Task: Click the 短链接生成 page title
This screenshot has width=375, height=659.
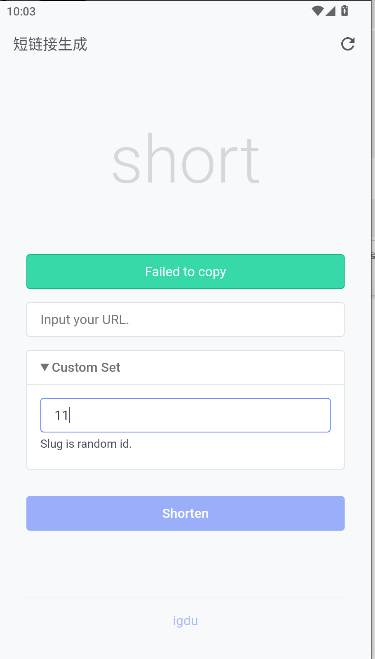Action: click(50, 44)
